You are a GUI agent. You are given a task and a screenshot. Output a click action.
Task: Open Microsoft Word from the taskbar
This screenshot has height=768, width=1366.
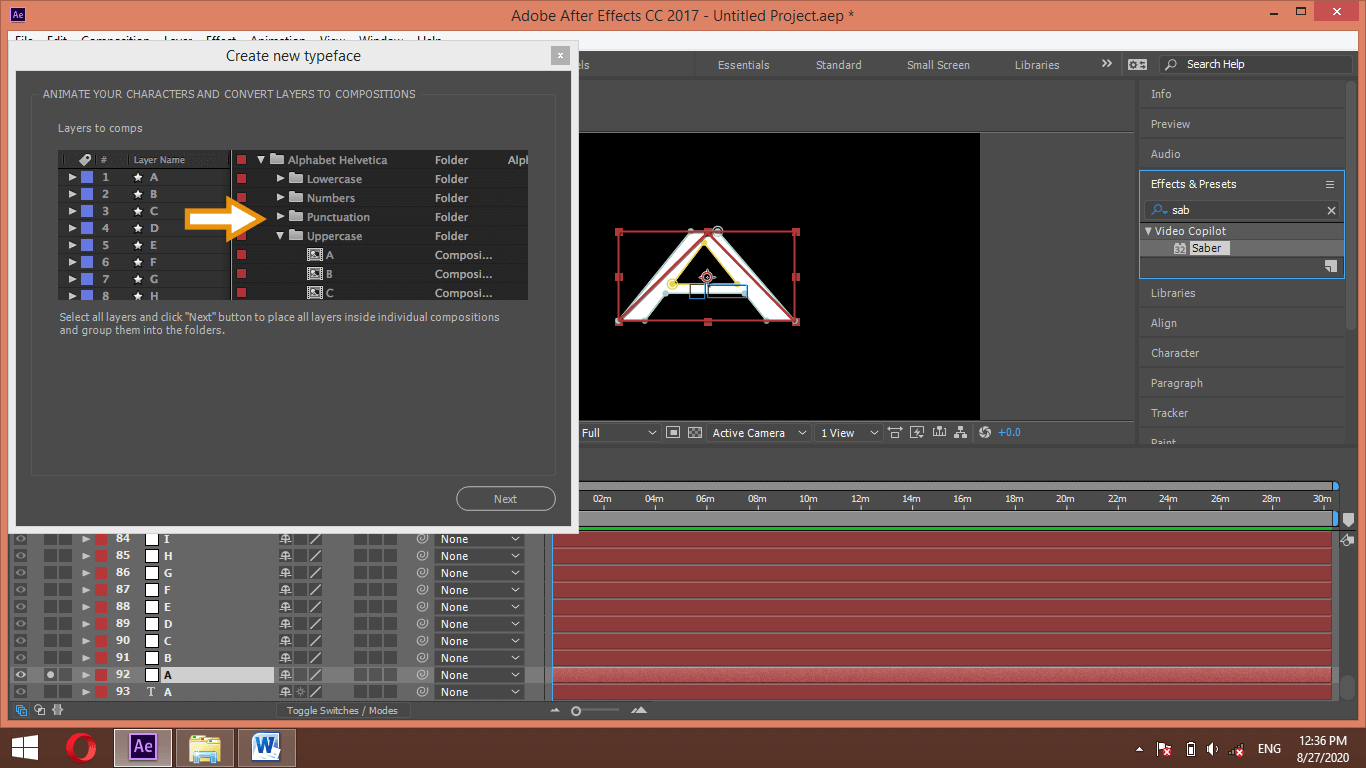[x=266, y=747]
